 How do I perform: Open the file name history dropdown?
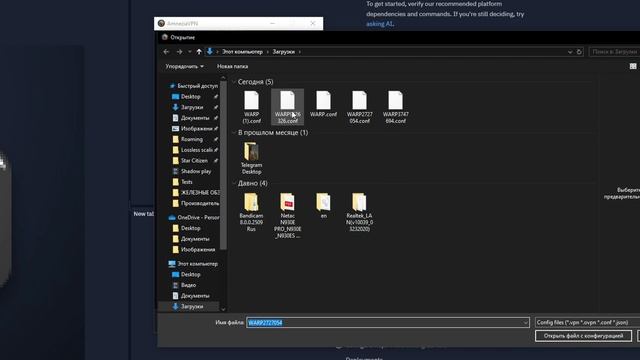coord(525,322)
